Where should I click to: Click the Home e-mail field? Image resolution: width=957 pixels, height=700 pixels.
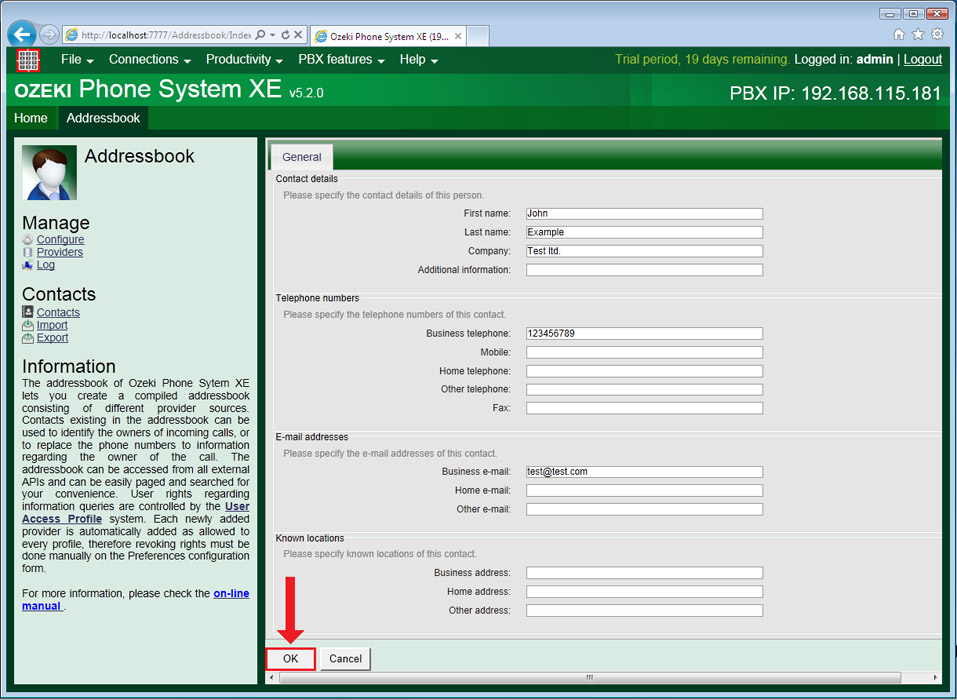click(645, 491)
